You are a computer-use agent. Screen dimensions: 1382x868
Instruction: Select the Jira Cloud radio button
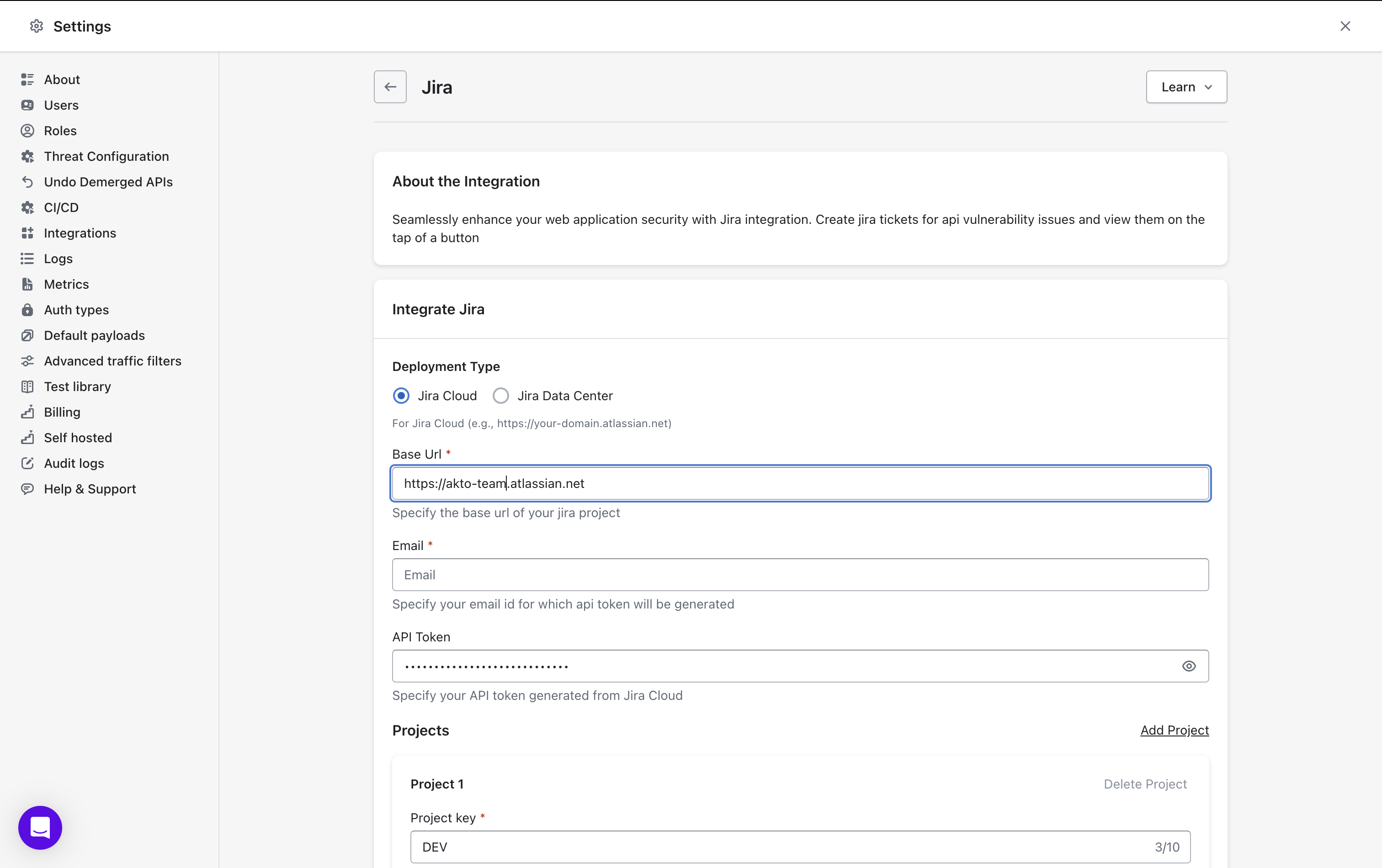tap(401, 396)
